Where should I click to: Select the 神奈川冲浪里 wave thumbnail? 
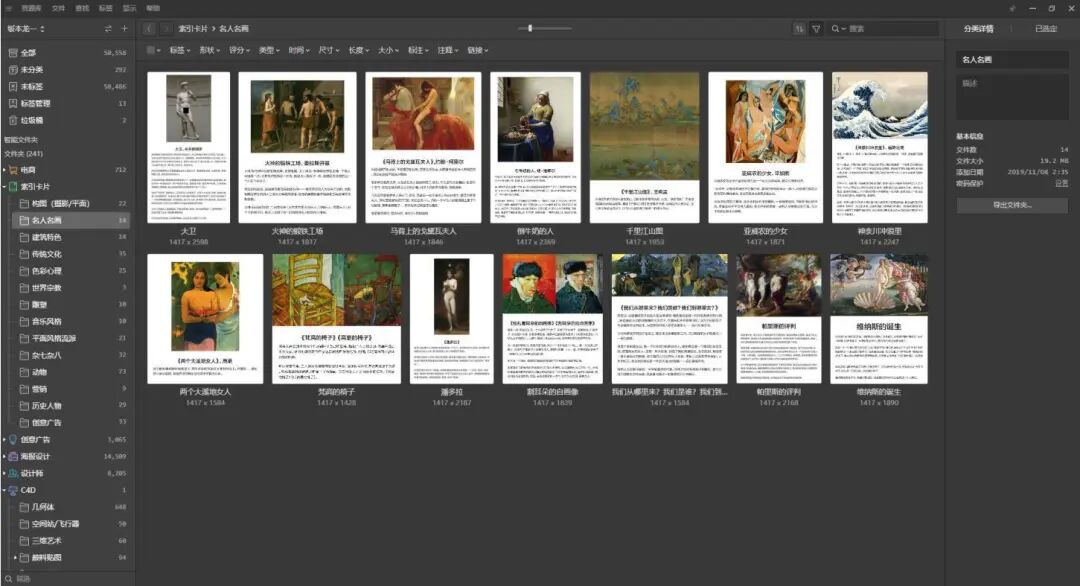(880, 147)
